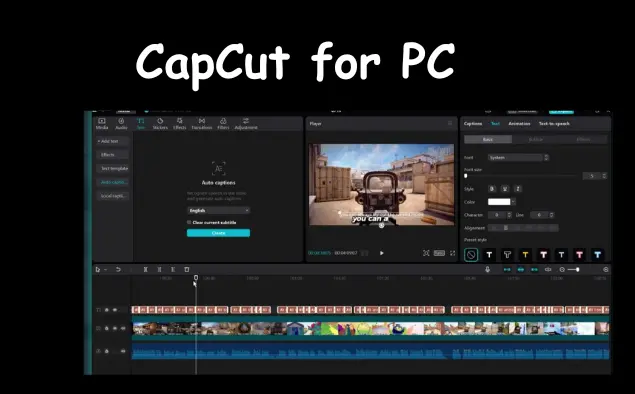The image size is (635, 394).
Task: Click the Add text sidebar button
Action: click(x=113, y=141)
